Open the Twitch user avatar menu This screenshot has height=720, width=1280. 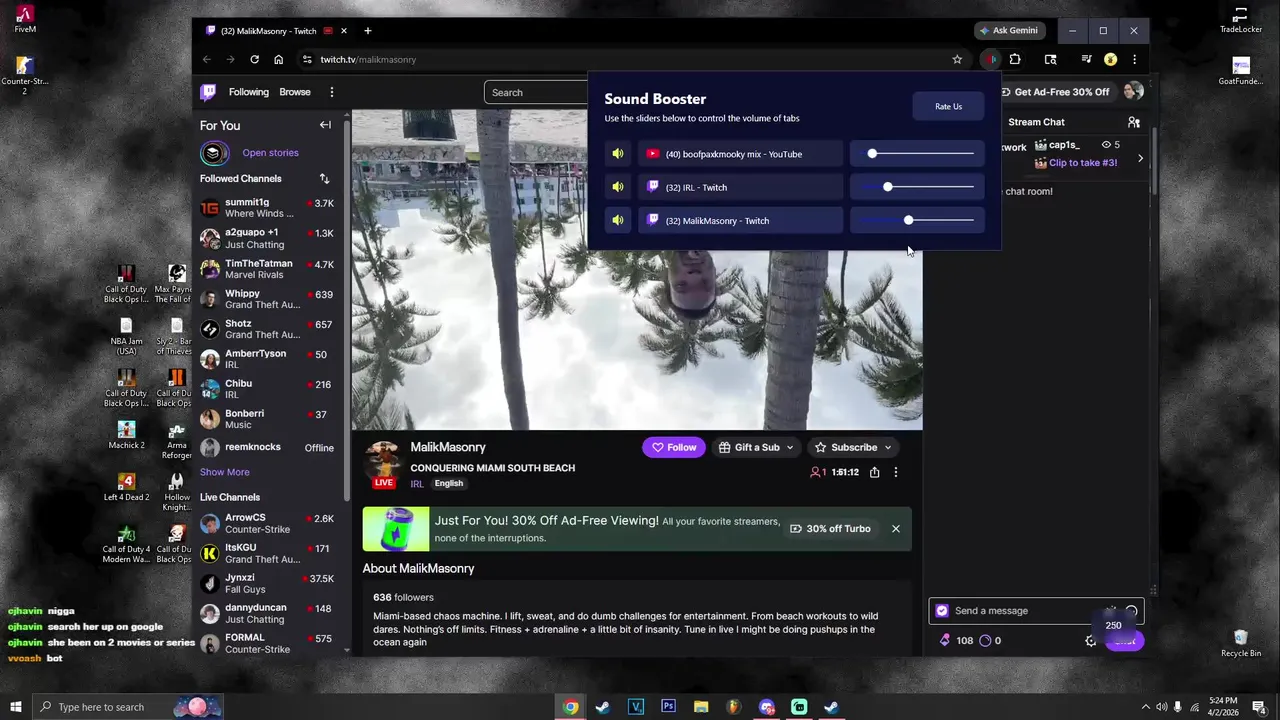click(1133, 91)
